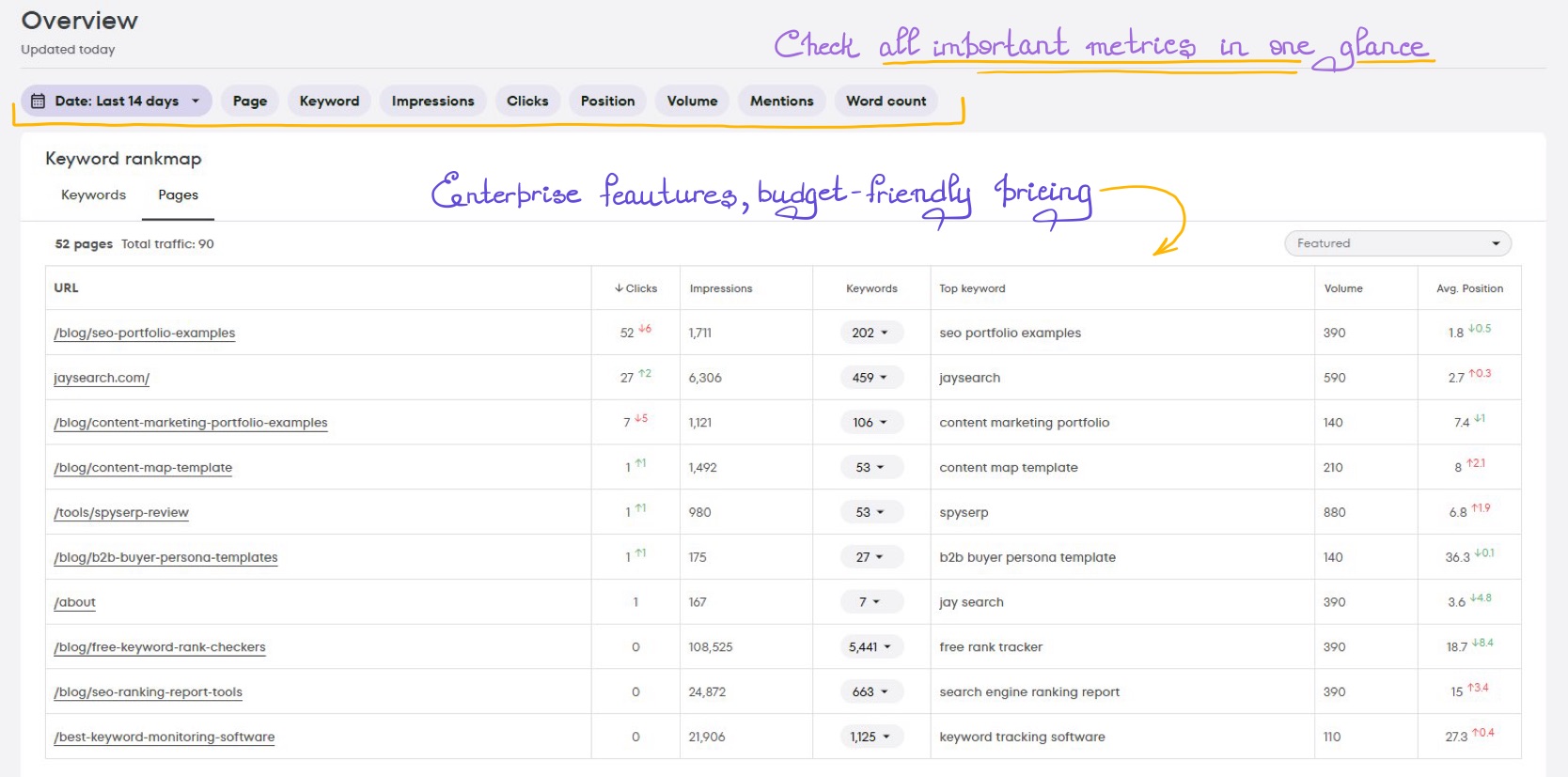Screen dimensions: 1568x777
Task: Open /blog/seo-ranking-report-tools link
Action: tap(149, 692)
